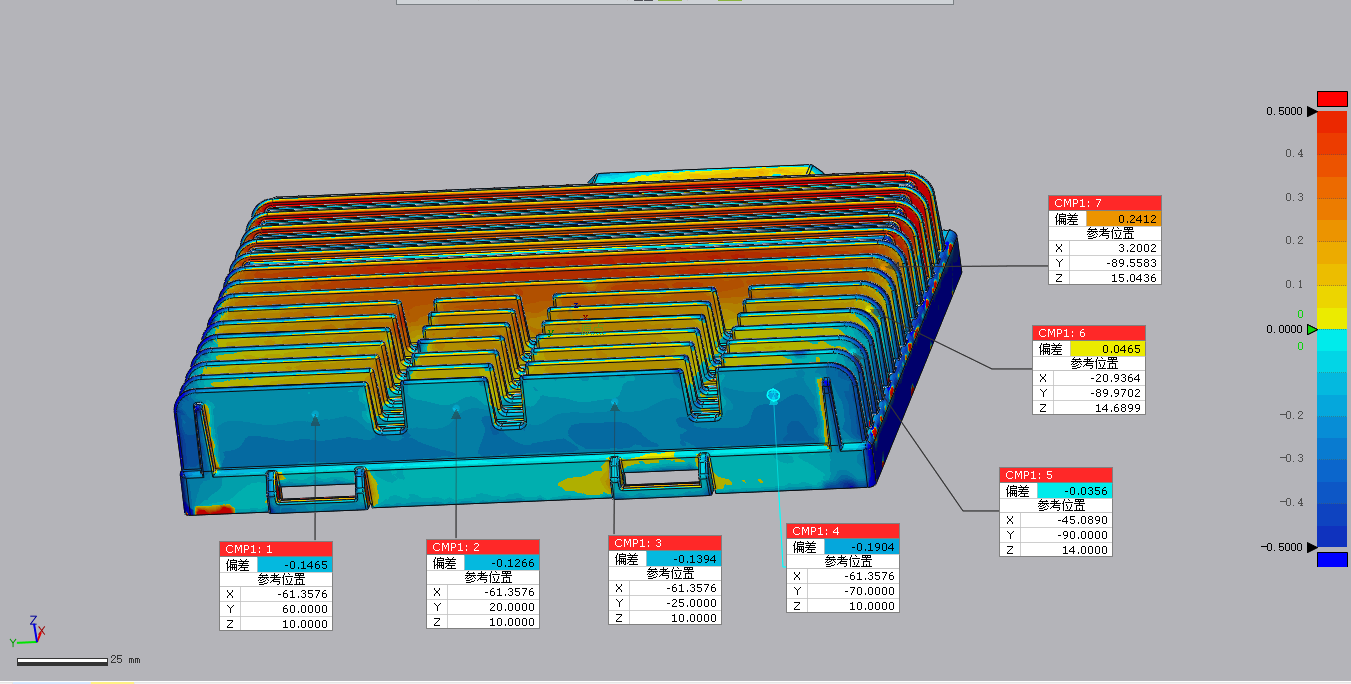Click the CMP1: 3 annotation title bar
The width and height of the screenshot is (1351, 684).
[664, 543]
